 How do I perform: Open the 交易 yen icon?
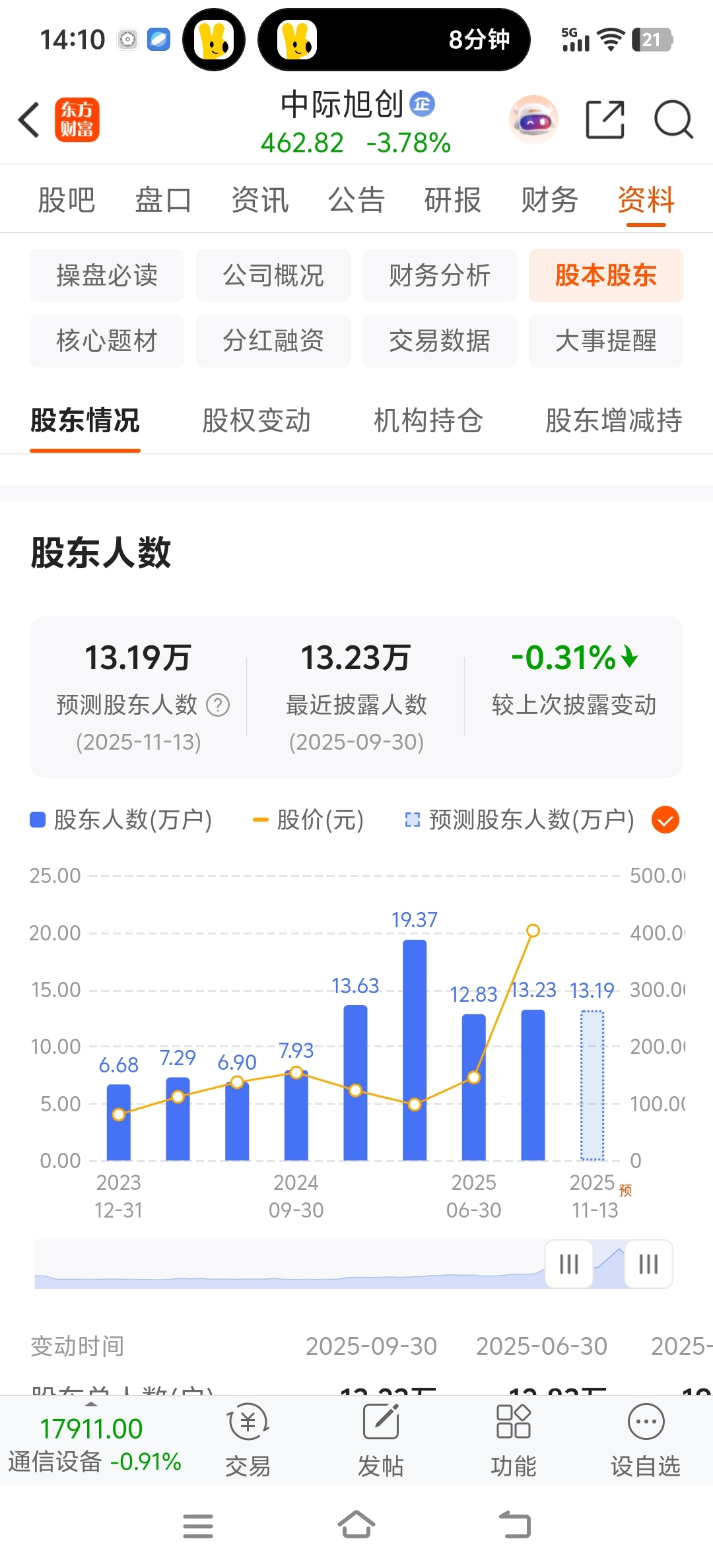click(248, 1421)
